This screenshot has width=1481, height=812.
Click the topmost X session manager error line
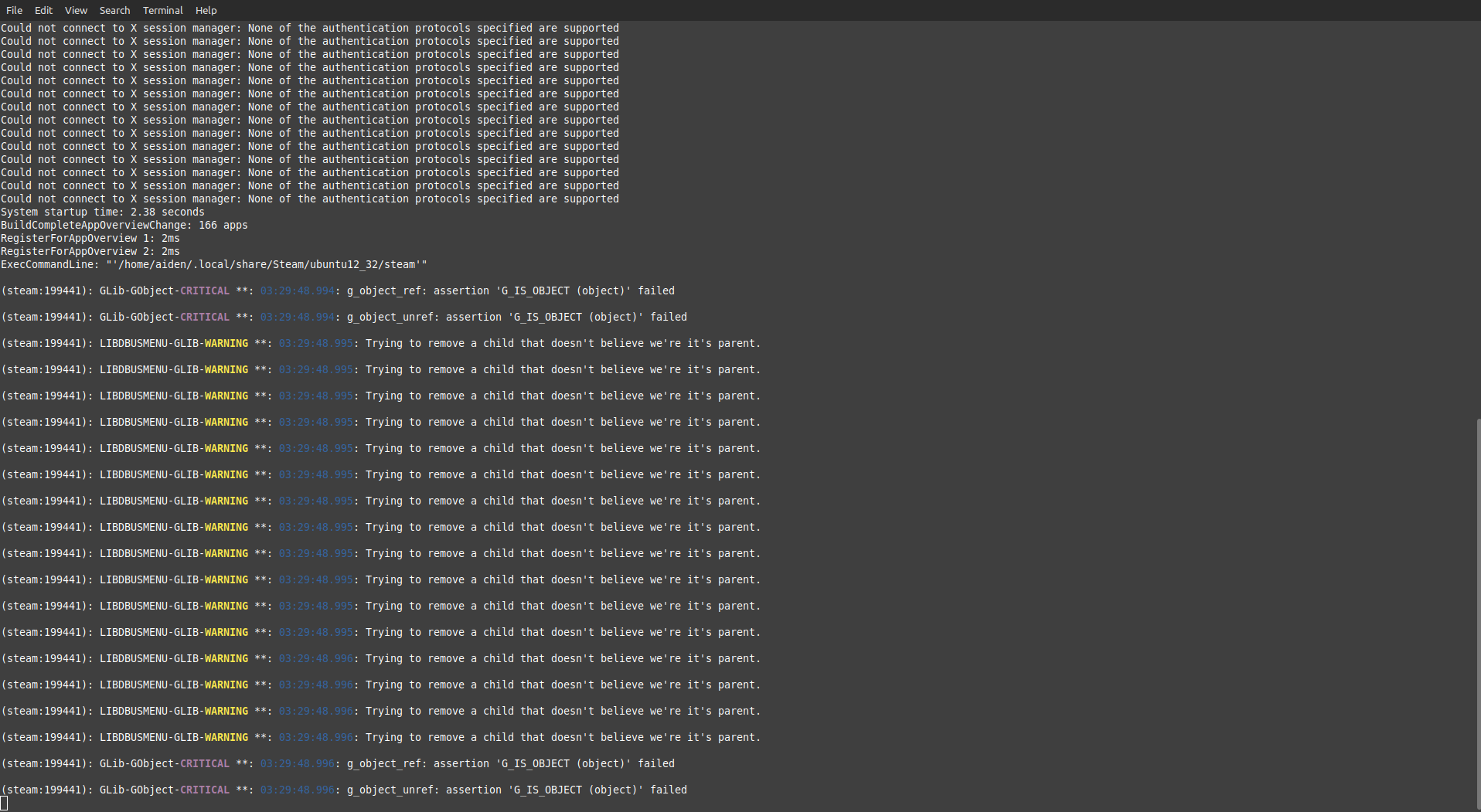pyautogui.click(x=309, y=28)
